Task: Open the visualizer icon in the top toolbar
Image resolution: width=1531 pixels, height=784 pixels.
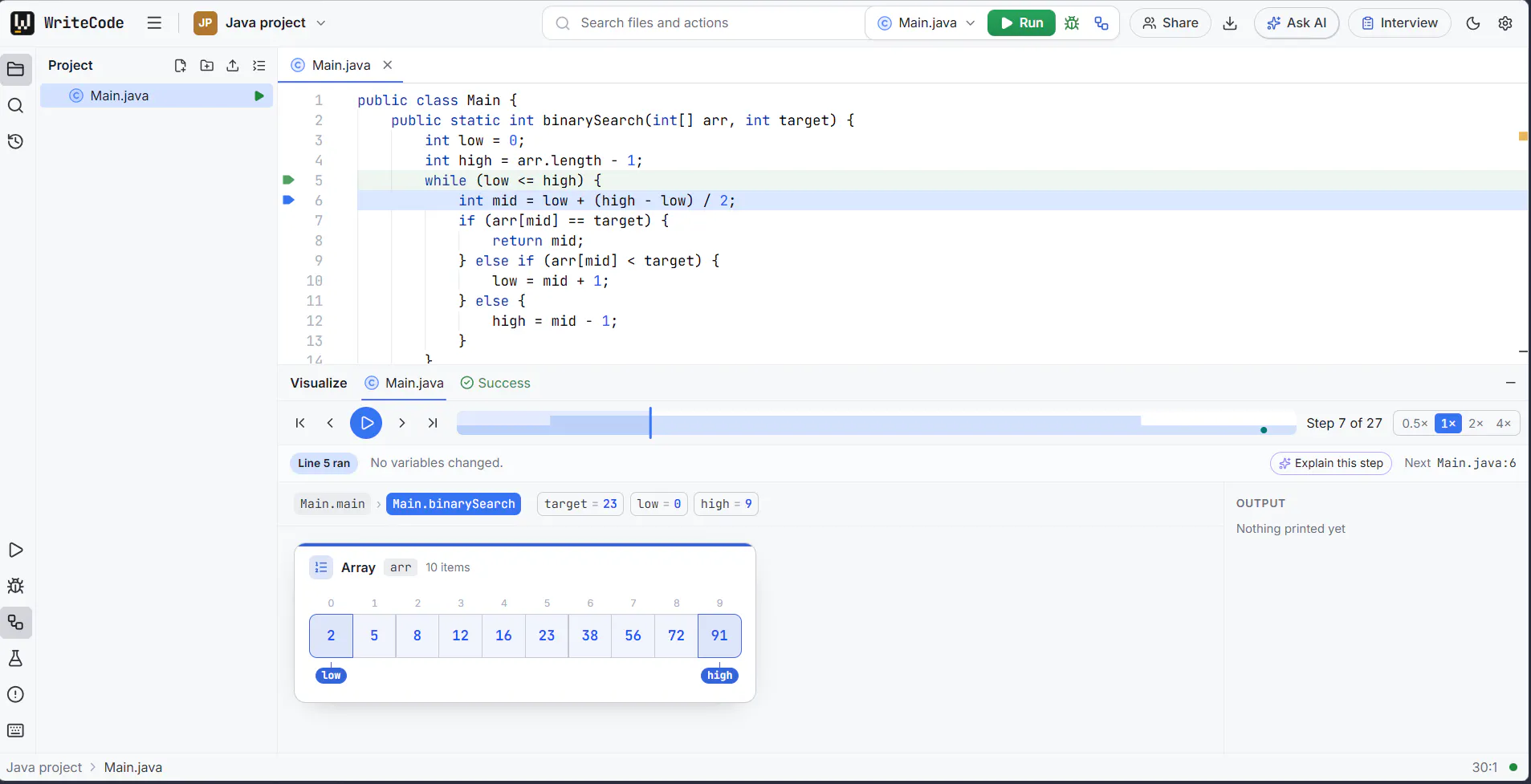Action: pos(1101,23)
